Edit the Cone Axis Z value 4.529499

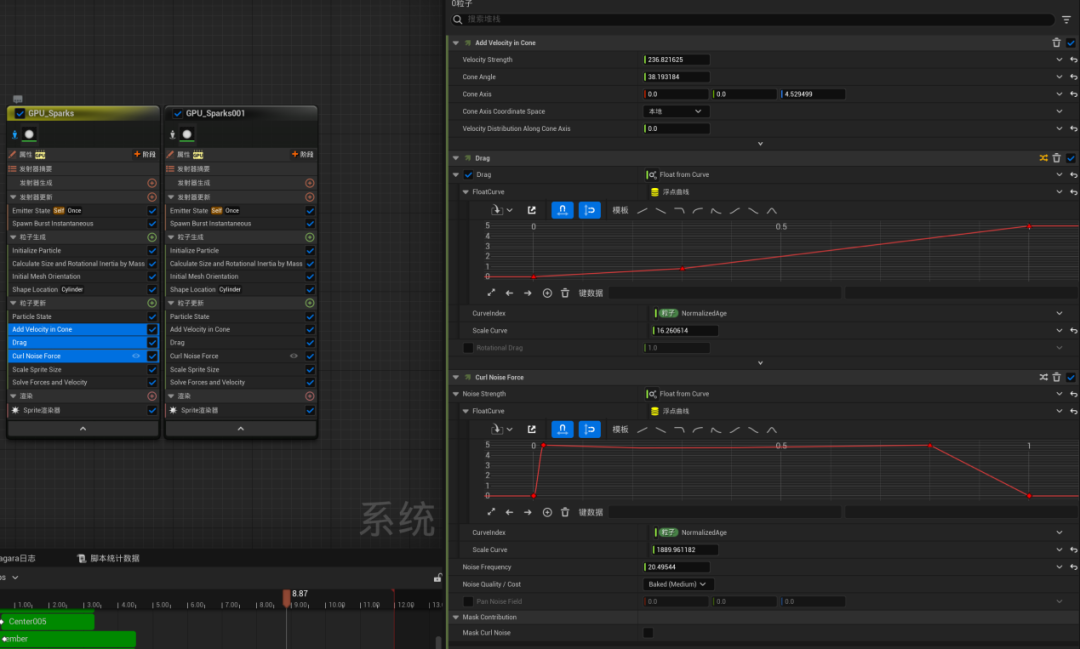coord(813,94)
